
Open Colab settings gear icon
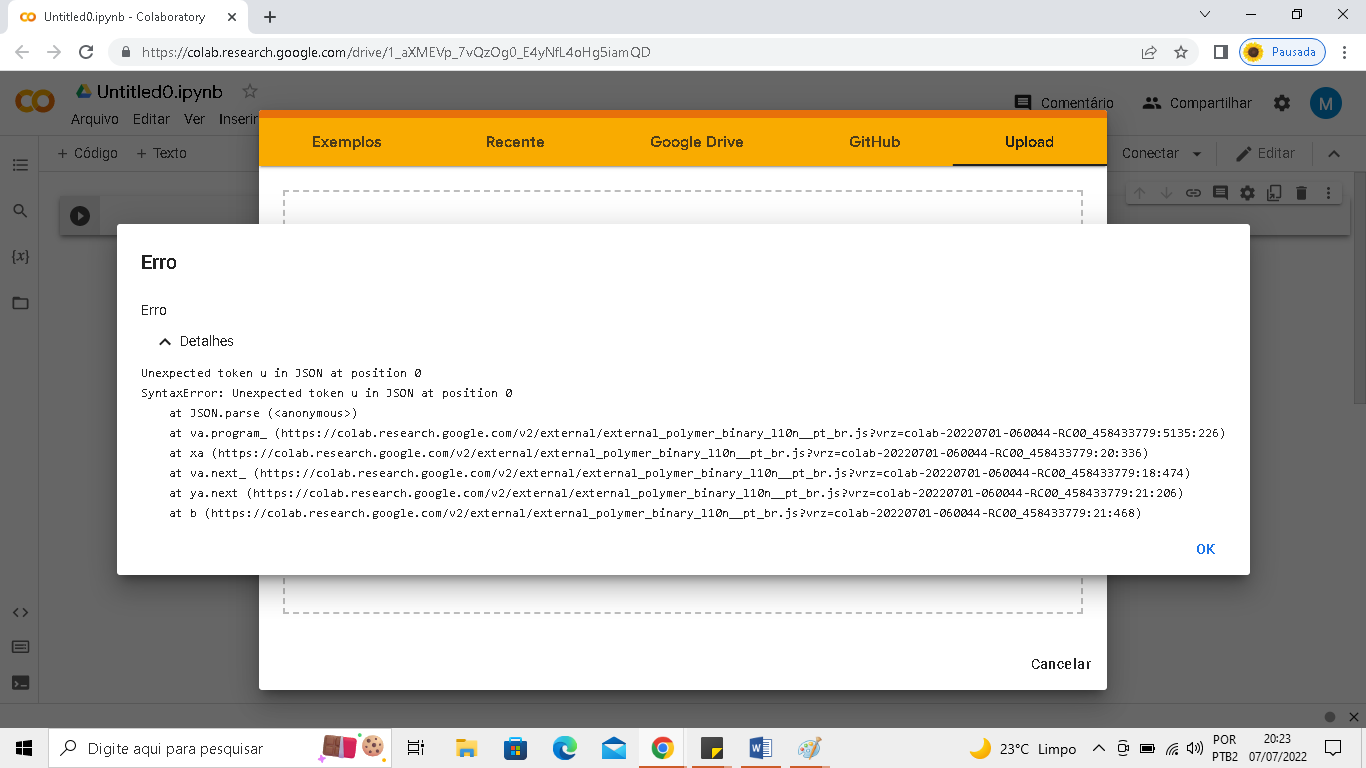[1281, 103]
